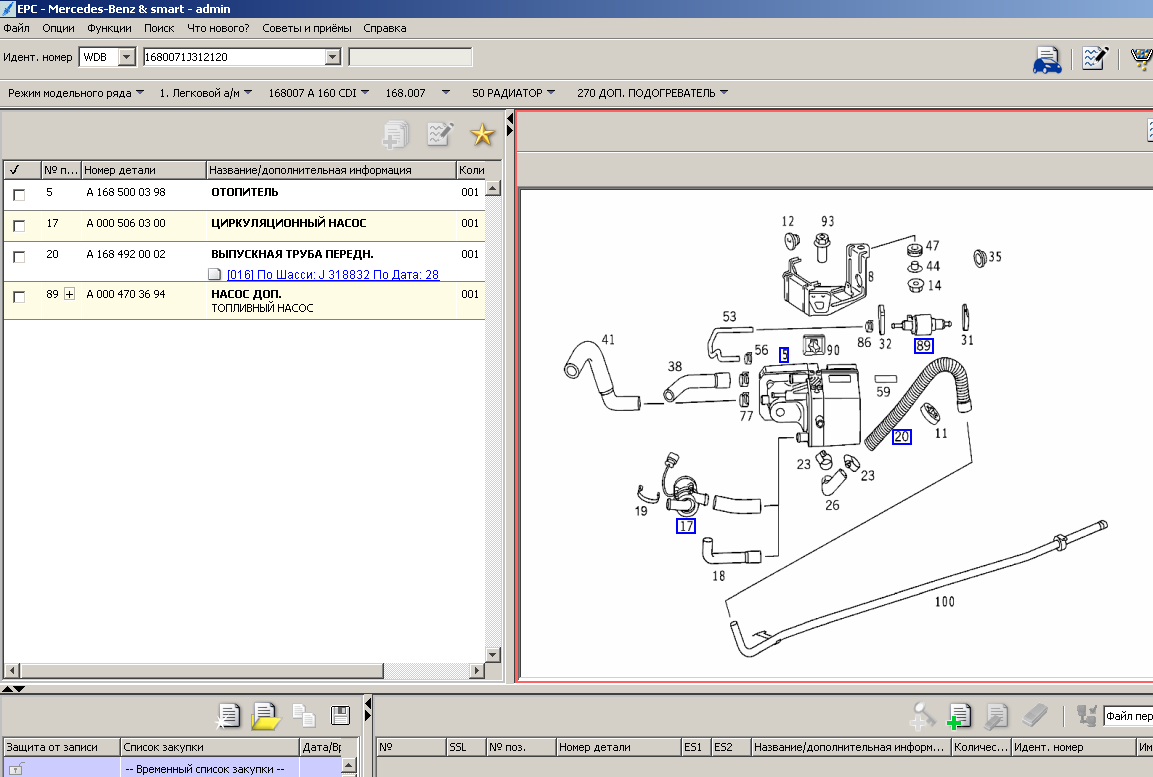
Task: Open the vehicle data card icon
Action: (1047, 60)
